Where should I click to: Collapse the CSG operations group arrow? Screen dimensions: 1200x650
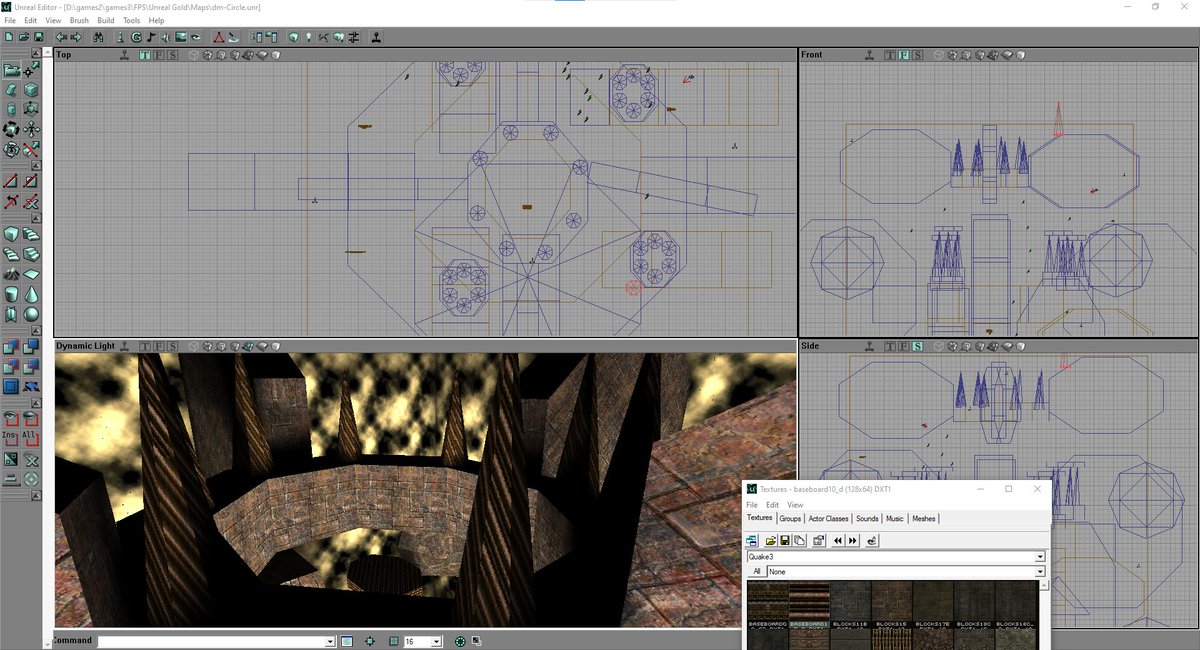tap(36, 332)
